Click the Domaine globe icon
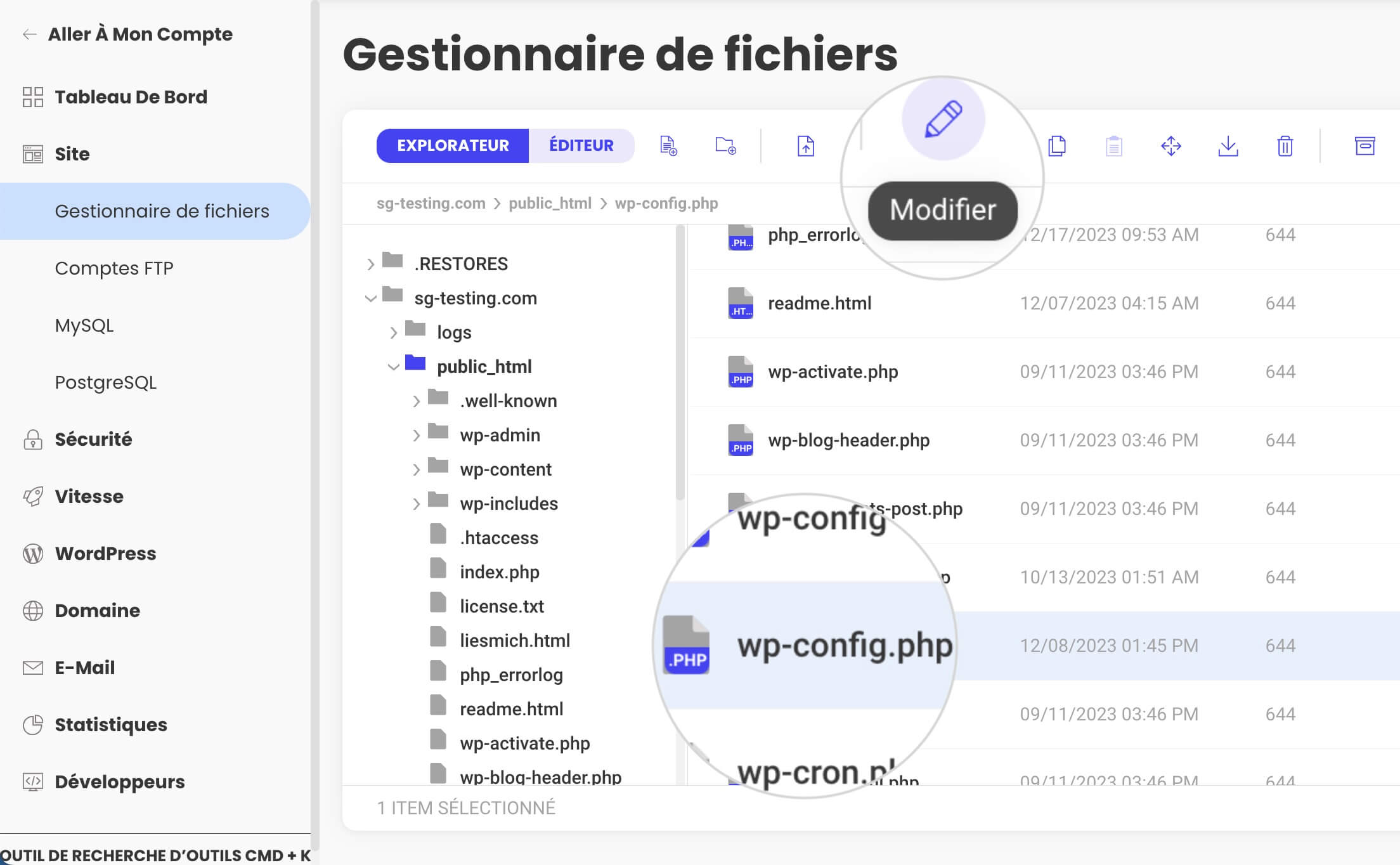The width and height of the screenshot is (1400, 865). [32, 611]
